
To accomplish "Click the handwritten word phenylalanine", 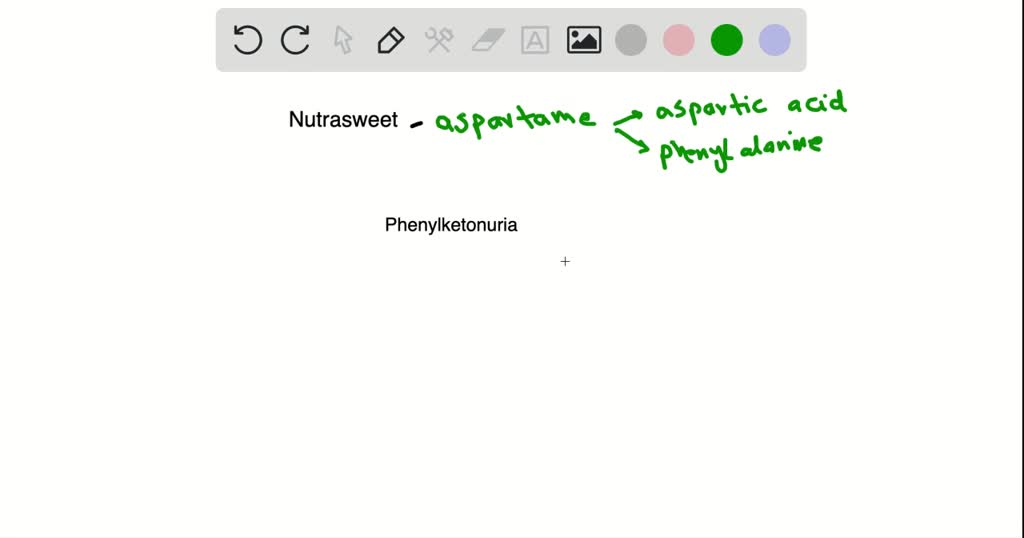I will [x=741, y=150].
